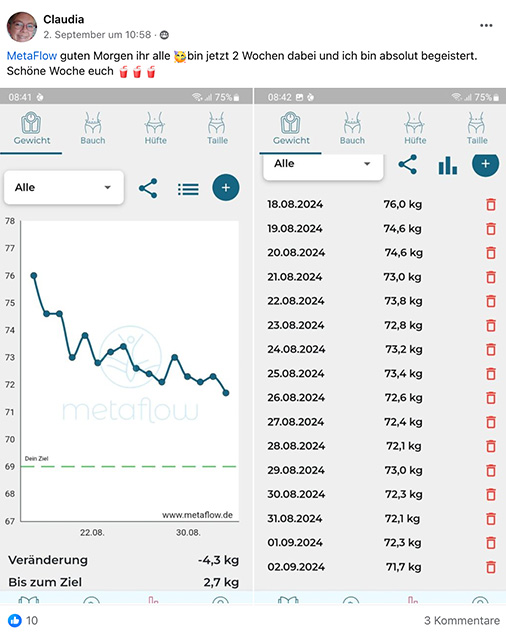Select Gewicht tab in right screenshot
Viewport: 506px width, 640px height.
(x=291, y=129)
